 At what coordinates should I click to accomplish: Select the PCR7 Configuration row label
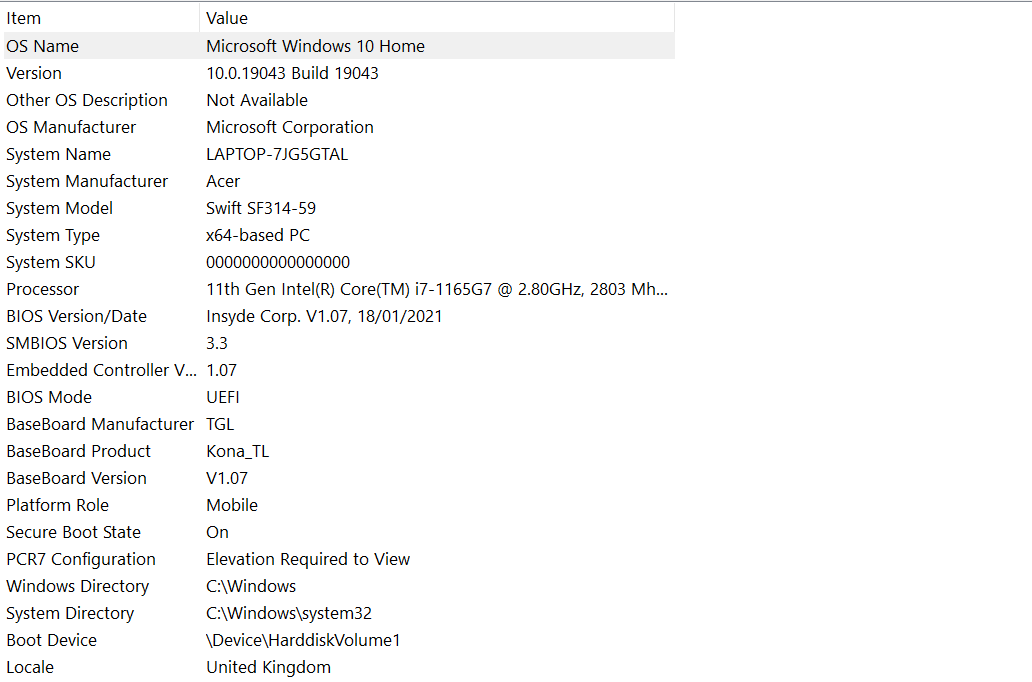pyautogui.click(x=81, y=559)
